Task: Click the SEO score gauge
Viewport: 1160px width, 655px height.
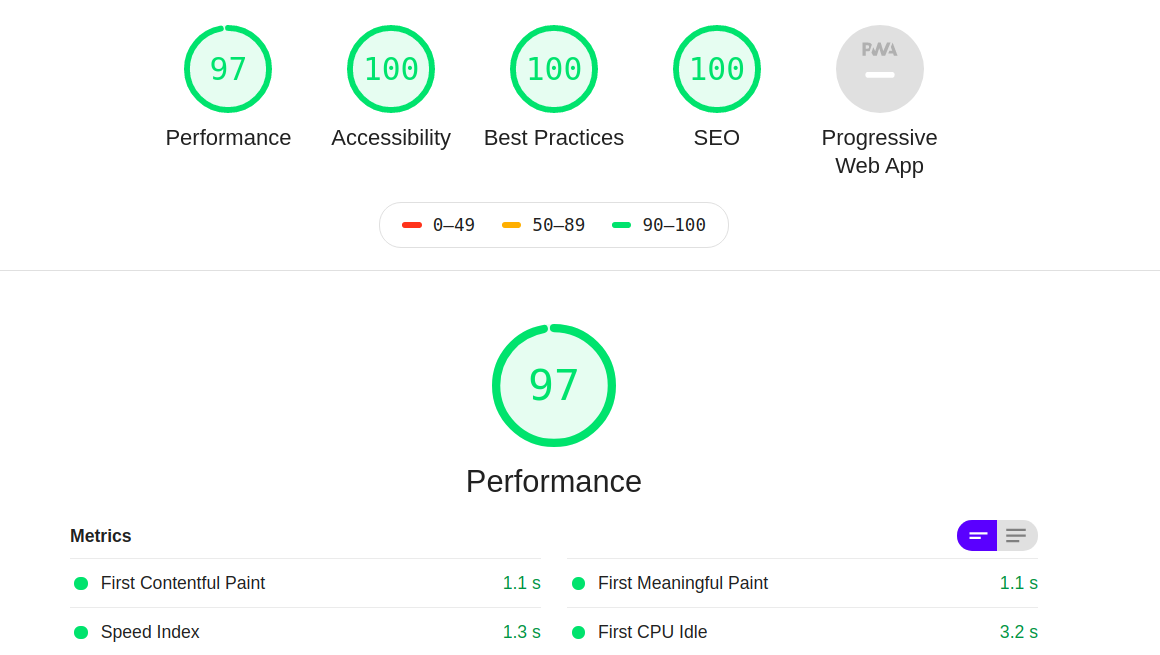Action: [717, 69]
